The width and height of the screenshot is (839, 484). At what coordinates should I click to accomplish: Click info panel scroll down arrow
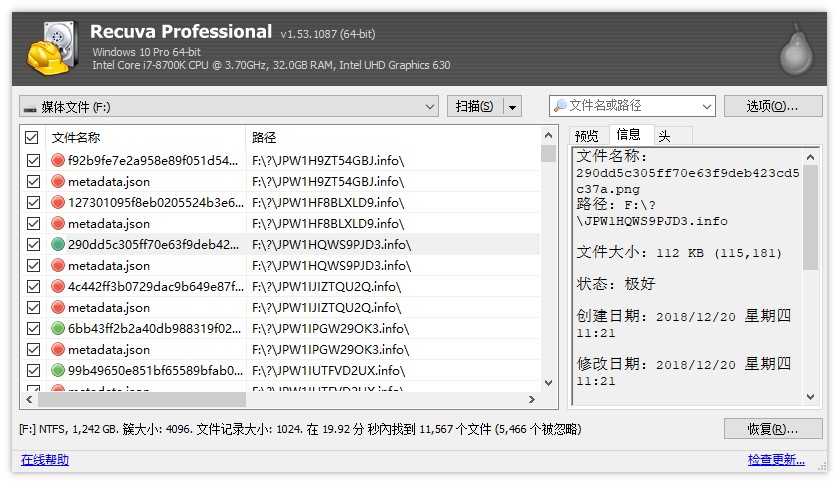[810, 397]
